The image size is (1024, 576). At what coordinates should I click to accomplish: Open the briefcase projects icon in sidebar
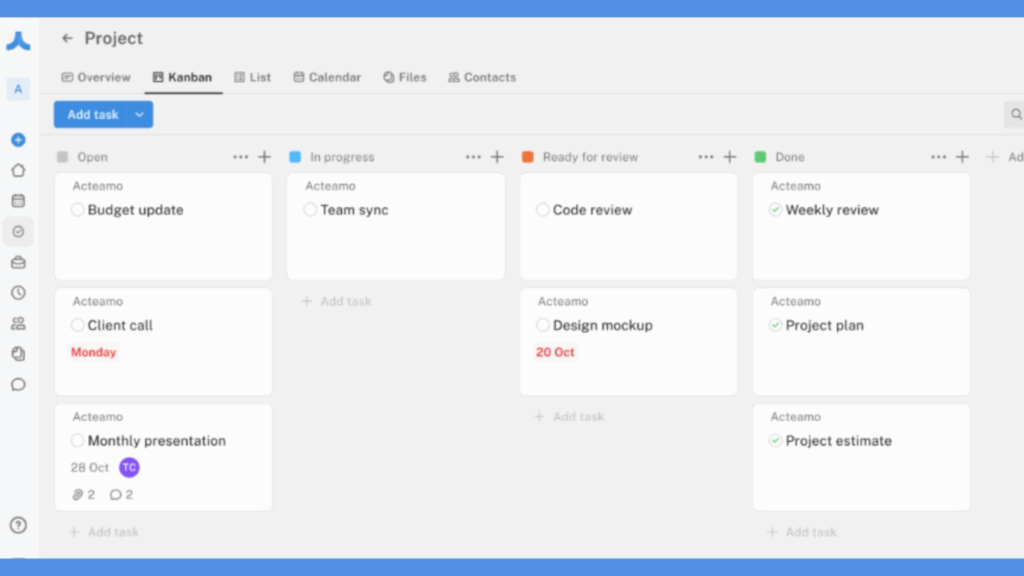[x=18, y=263]
